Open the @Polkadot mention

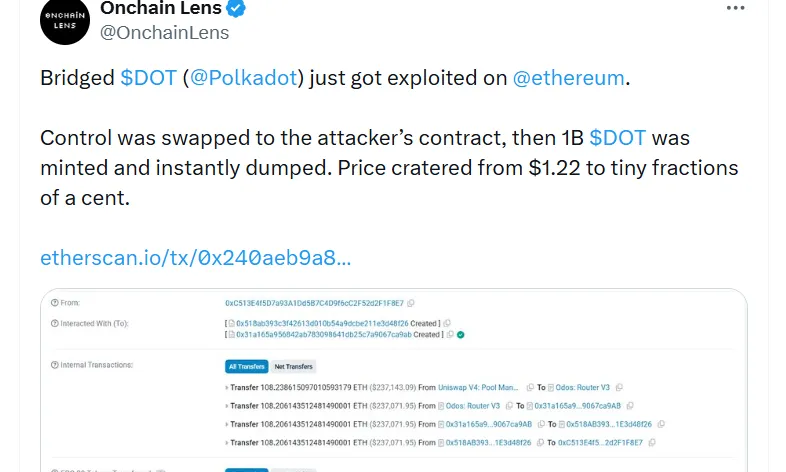pyautogui.click(x=246, y=78)
